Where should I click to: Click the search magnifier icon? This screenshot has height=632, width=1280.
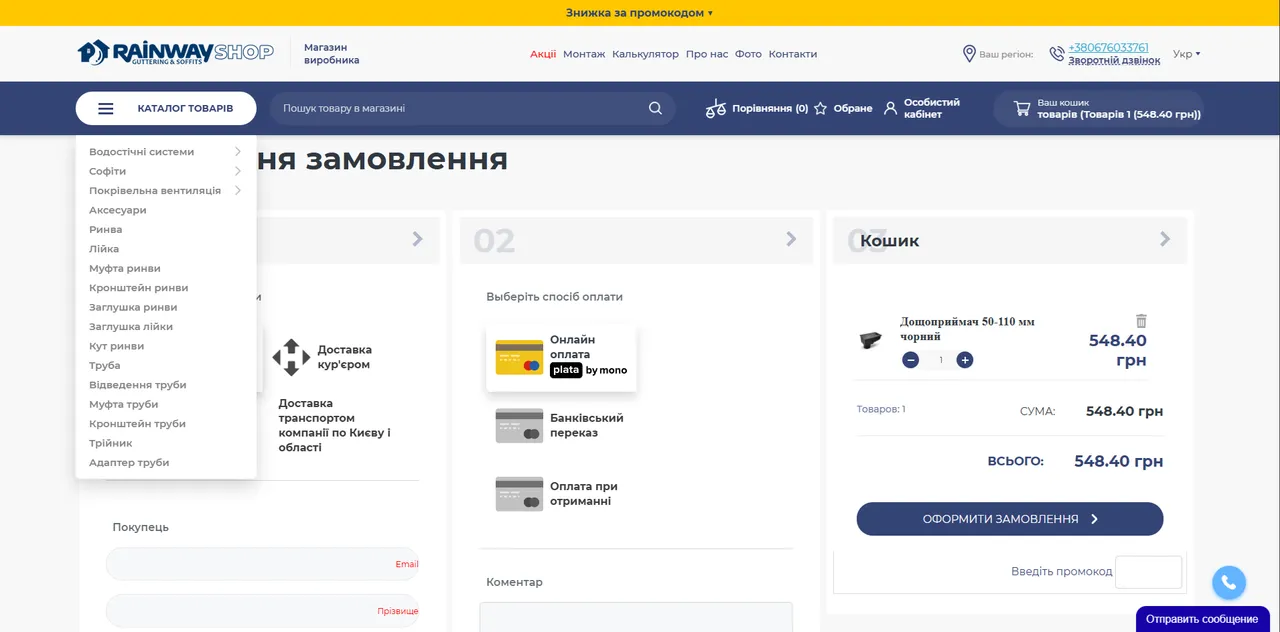pyautogui.click(x=655, y=108)
